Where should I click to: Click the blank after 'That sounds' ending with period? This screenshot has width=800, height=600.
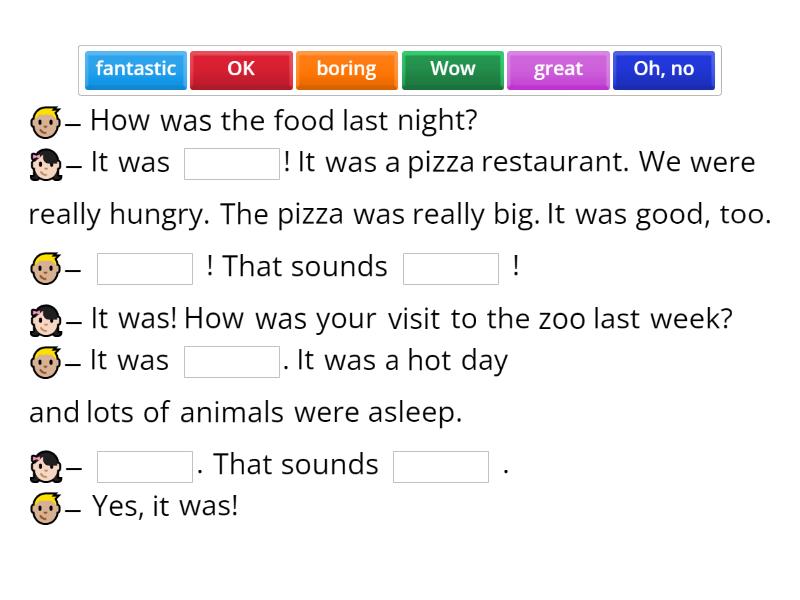[441, 467]
